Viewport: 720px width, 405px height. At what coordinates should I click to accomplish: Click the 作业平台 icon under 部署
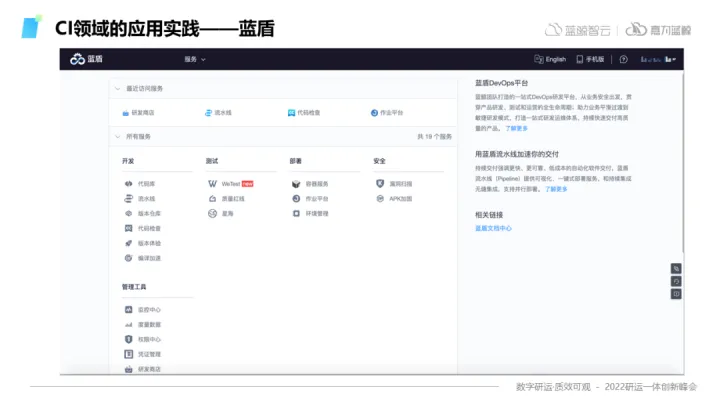click(x=296, y=198)
